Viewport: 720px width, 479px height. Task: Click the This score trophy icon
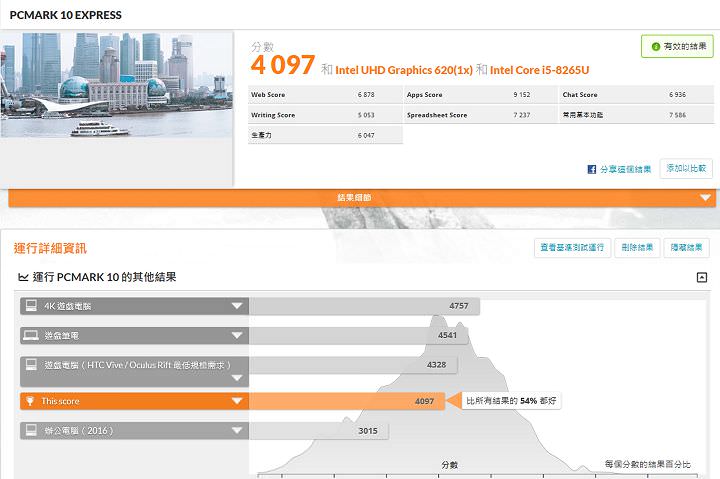tap(30, 401)
